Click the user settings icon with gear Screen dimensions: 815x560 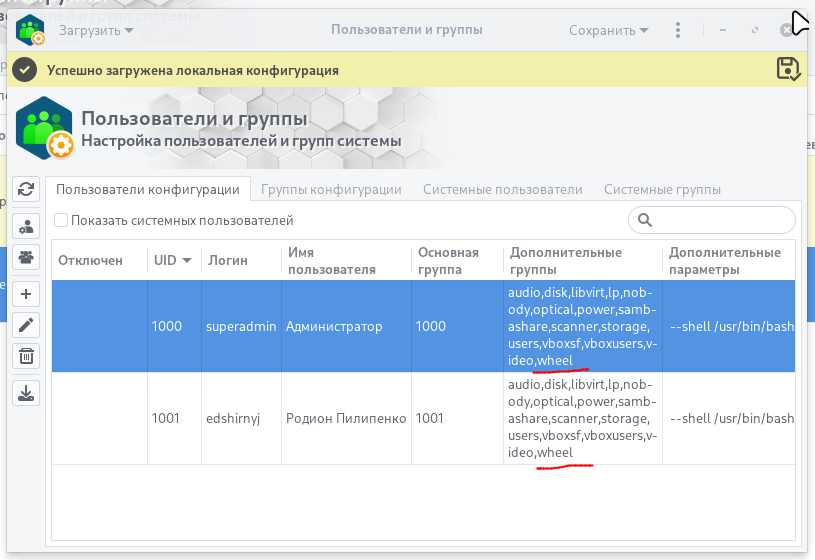(27, 225)
